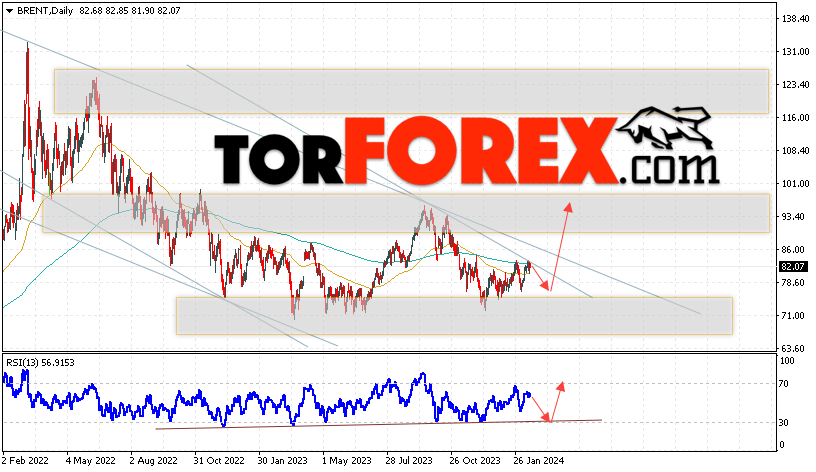Click the 26 Jan 2024 date label

[539, 461]
